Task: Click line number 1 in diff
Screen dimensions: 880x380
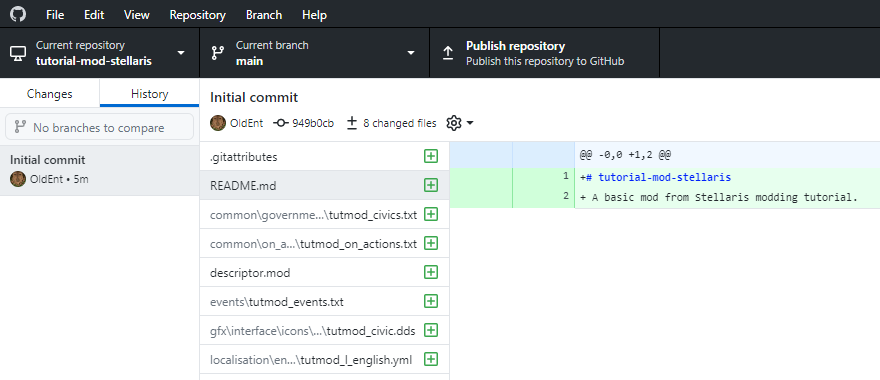Action: click(566, 176)
